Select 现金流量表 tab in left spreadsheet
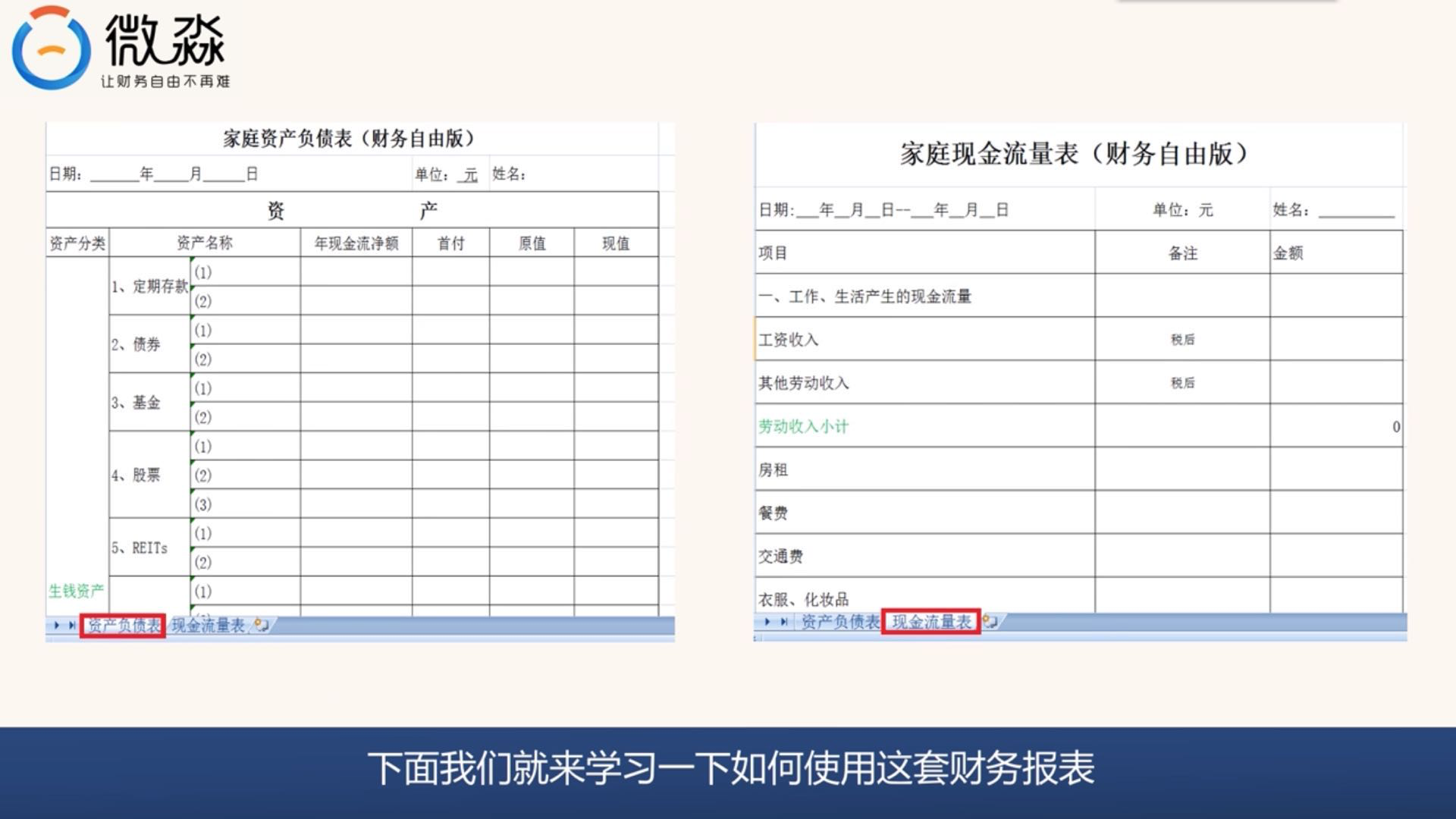The height and width of the screenshot is (819, 1456). pos(208,625)
